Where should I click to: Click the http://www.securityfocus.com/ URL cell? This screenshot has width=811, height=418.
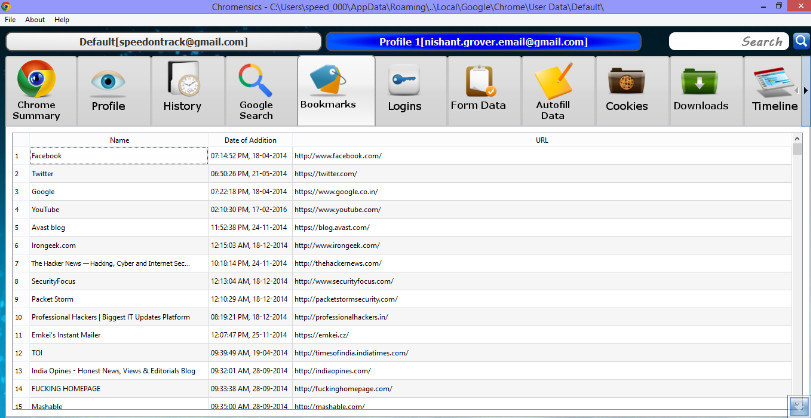coord(542,281)
